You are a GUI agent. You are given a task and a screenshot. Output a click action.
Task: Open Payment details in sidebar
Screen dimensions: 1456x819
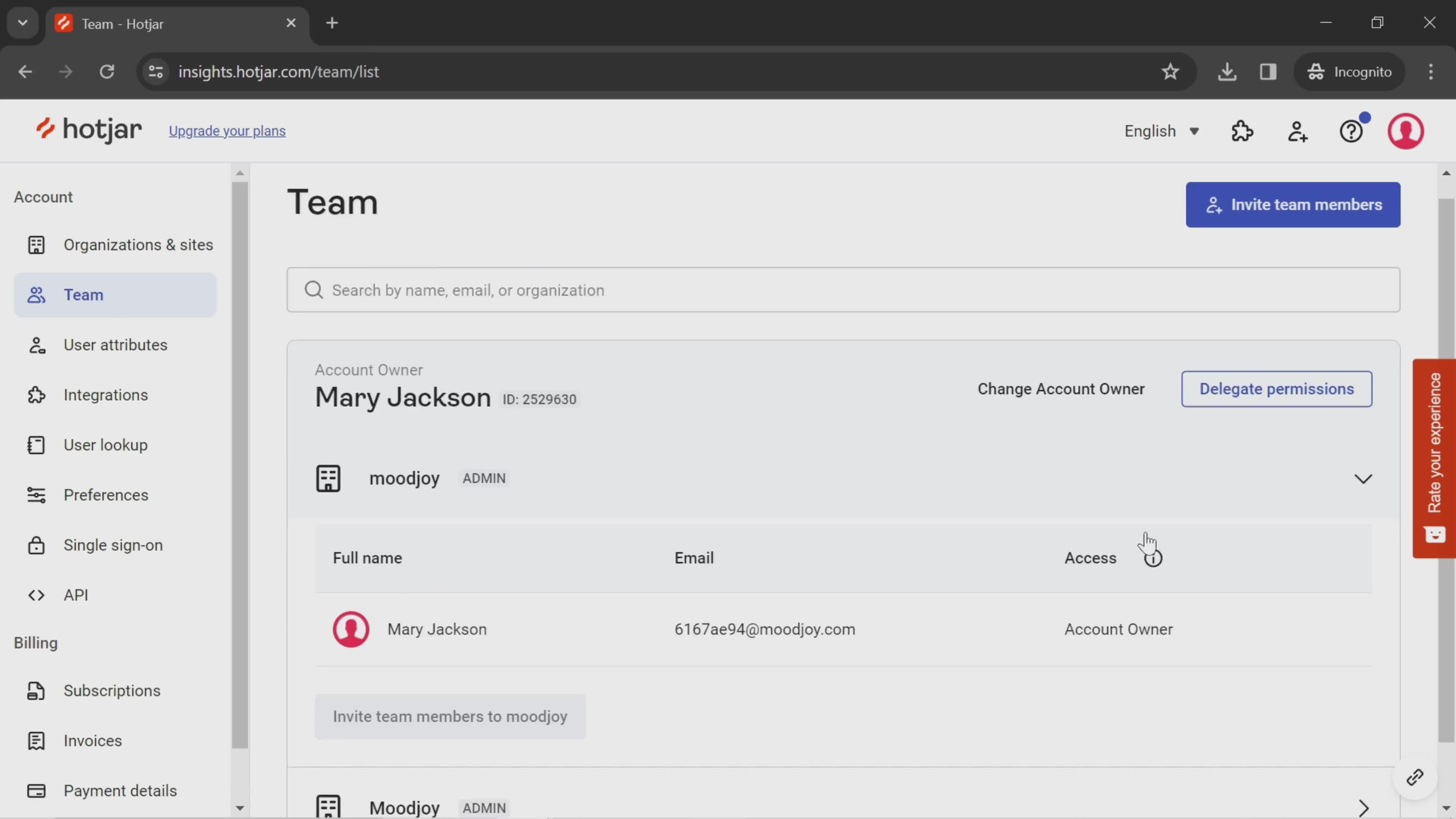tap(115, 791)
